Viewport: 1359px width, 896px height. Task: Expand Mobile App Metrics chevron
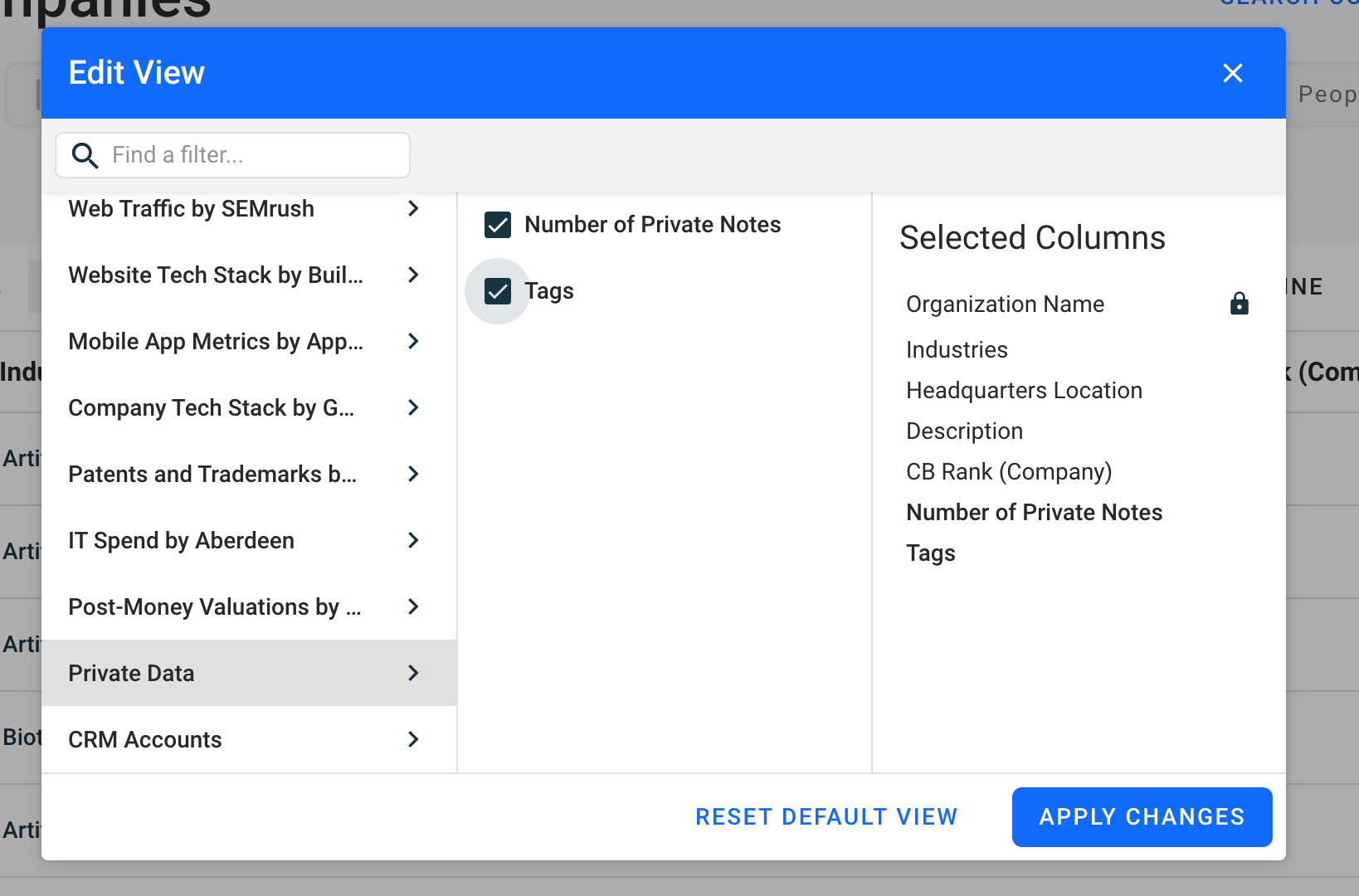(413, 341)
